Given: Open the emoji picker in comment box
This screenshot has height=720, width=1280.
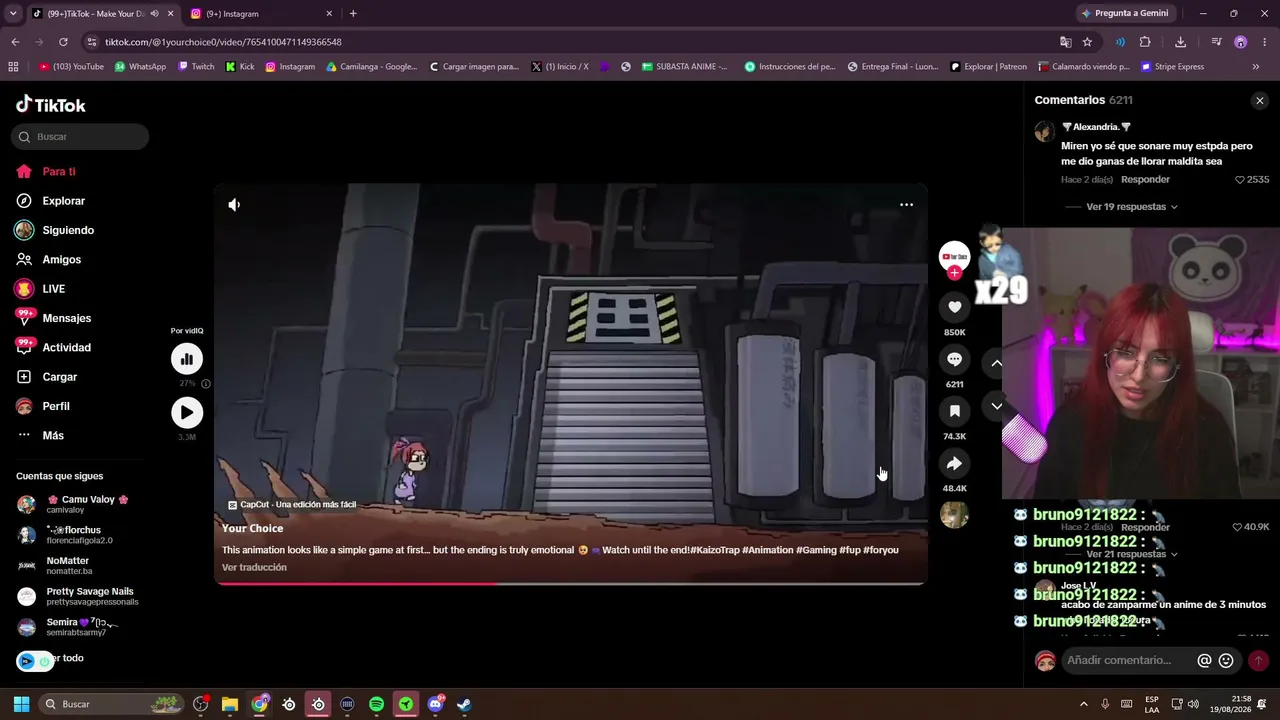Looking at the screenshot, I should (x=1226, y=660).
